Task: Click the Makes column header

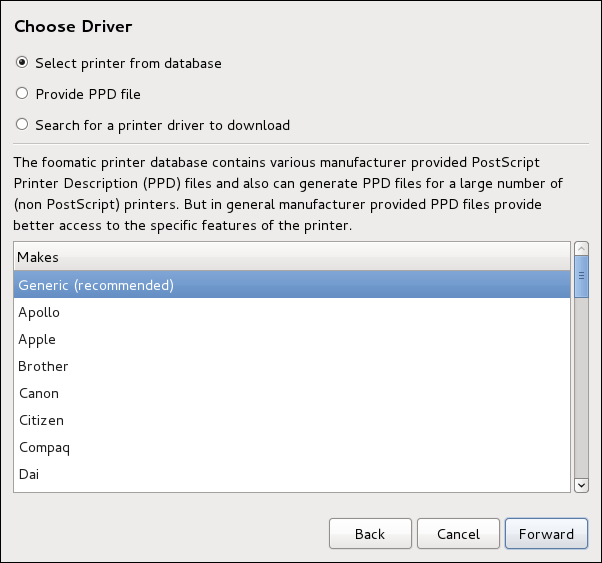Action: point(292,257)
